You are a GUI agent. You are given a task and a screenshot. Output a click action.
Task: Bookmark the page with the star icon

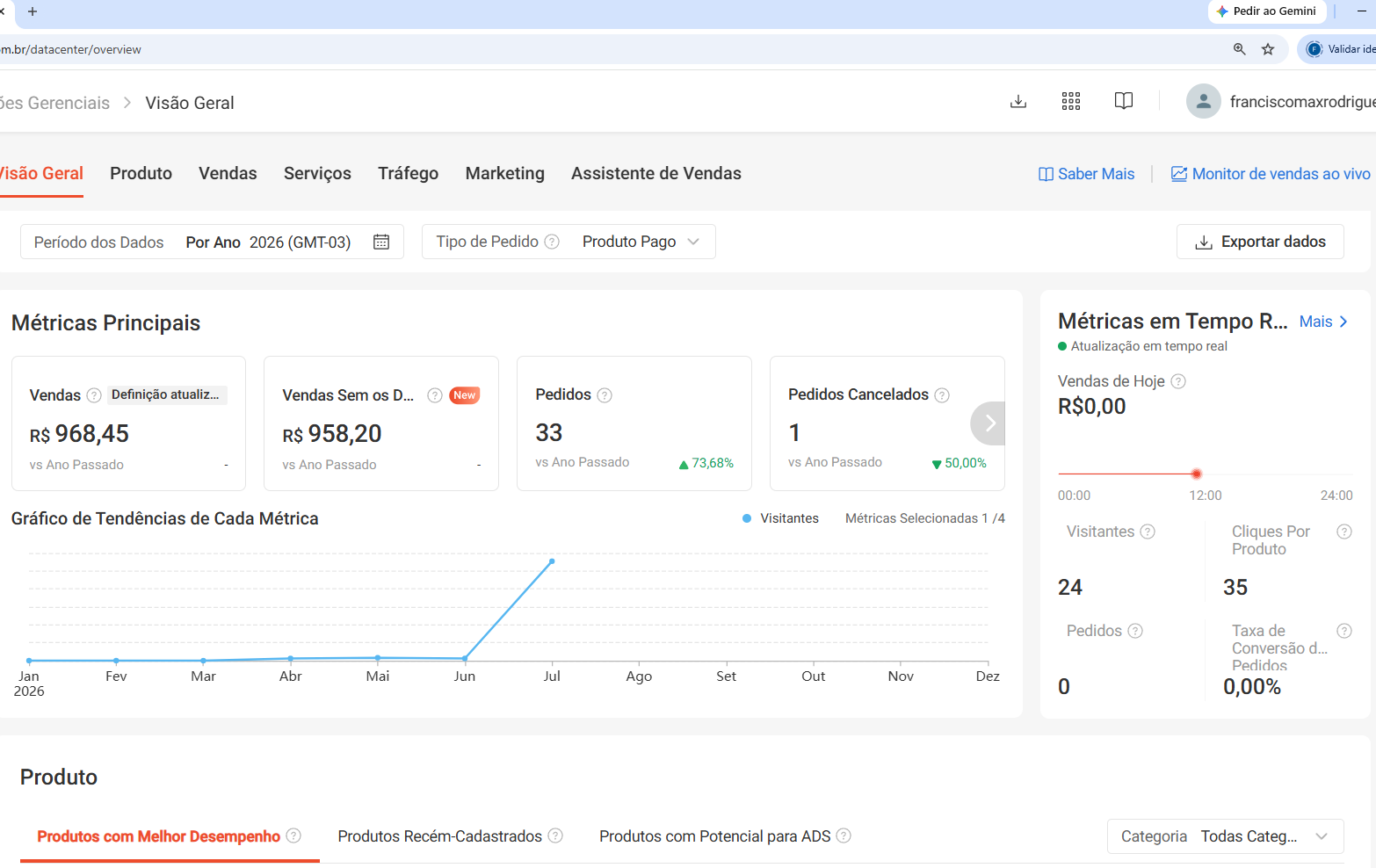click(1268, 49)
